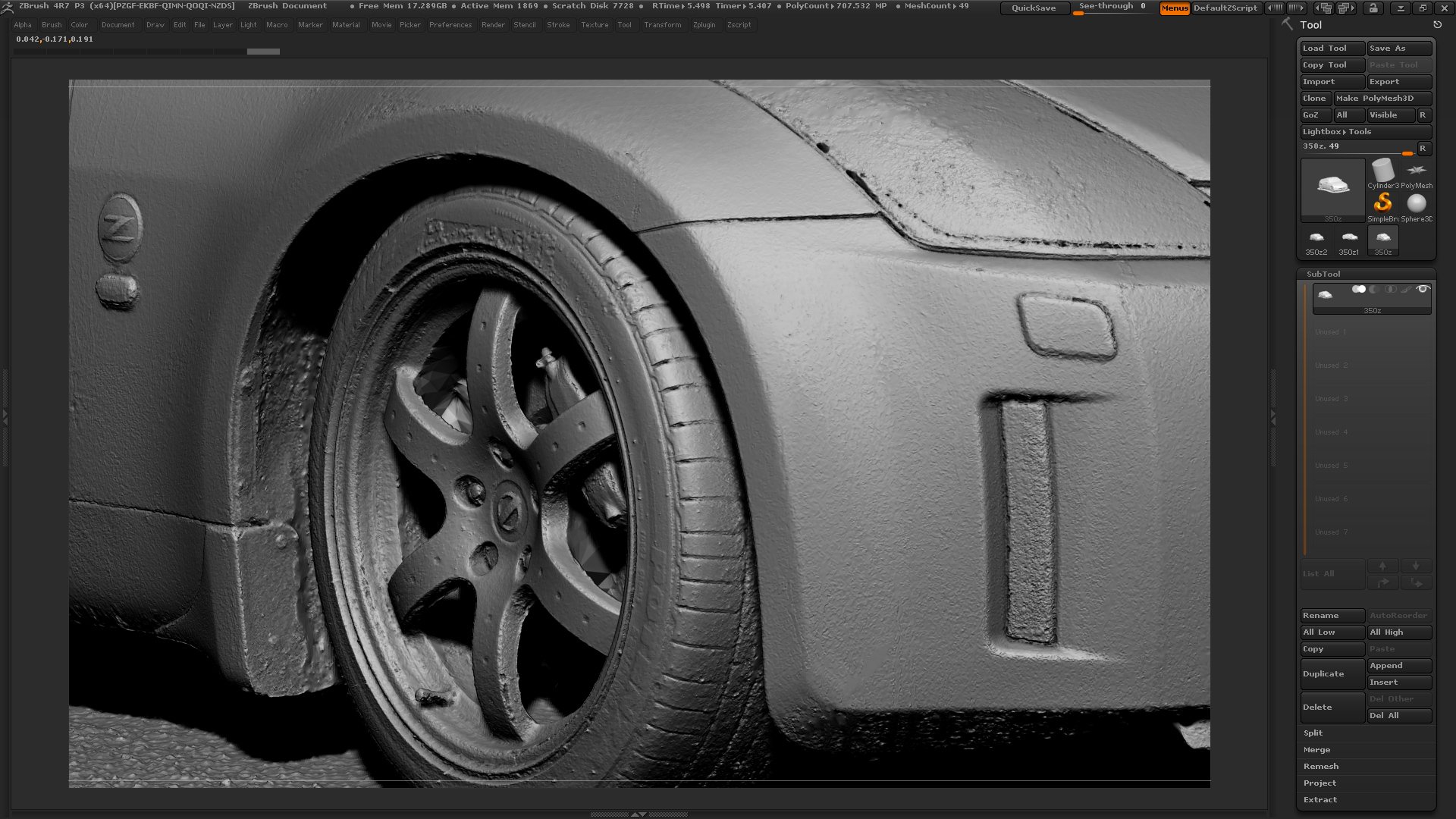Select the Sphere3D tool thumbnail

coord(1417,202)
